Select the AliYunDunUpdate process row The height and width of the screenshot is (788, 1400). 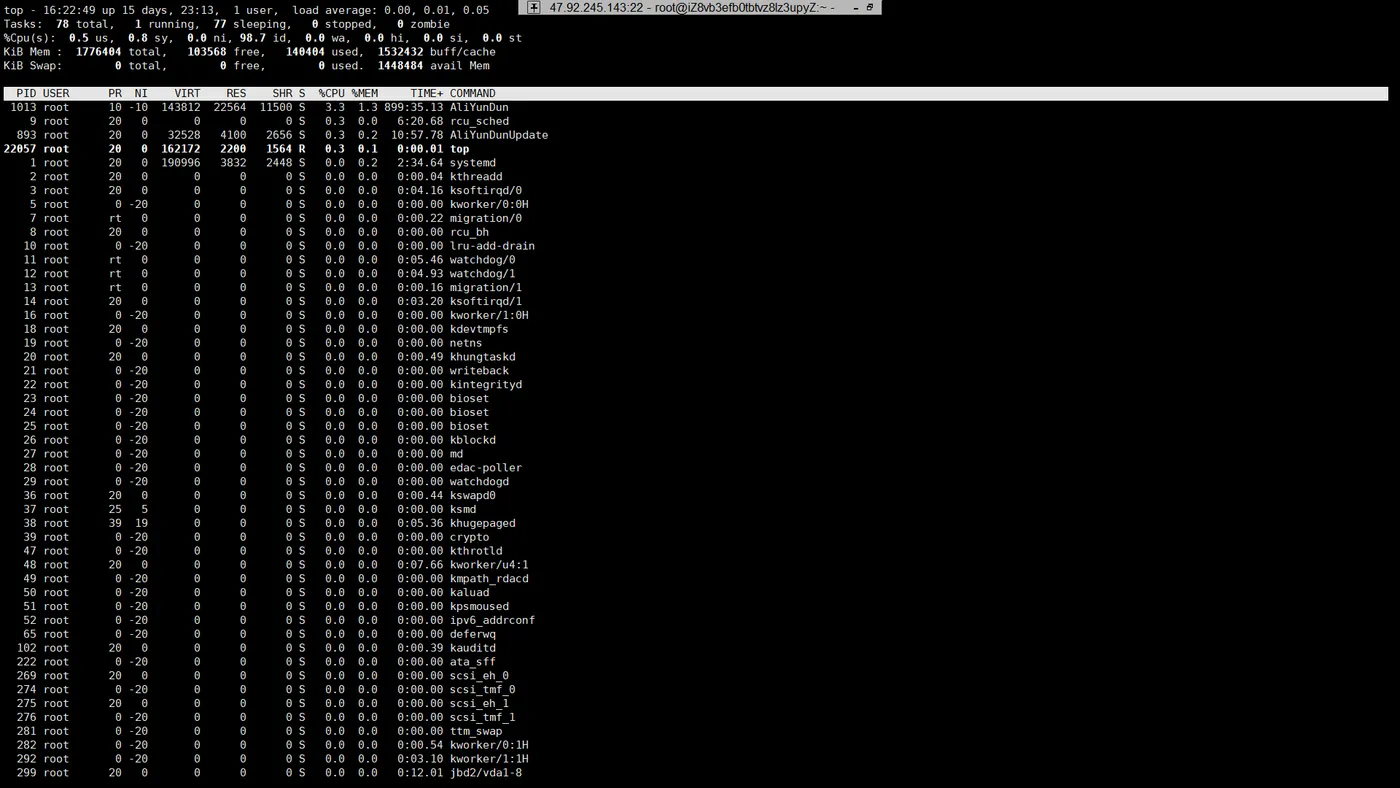[x=276, y=135]
